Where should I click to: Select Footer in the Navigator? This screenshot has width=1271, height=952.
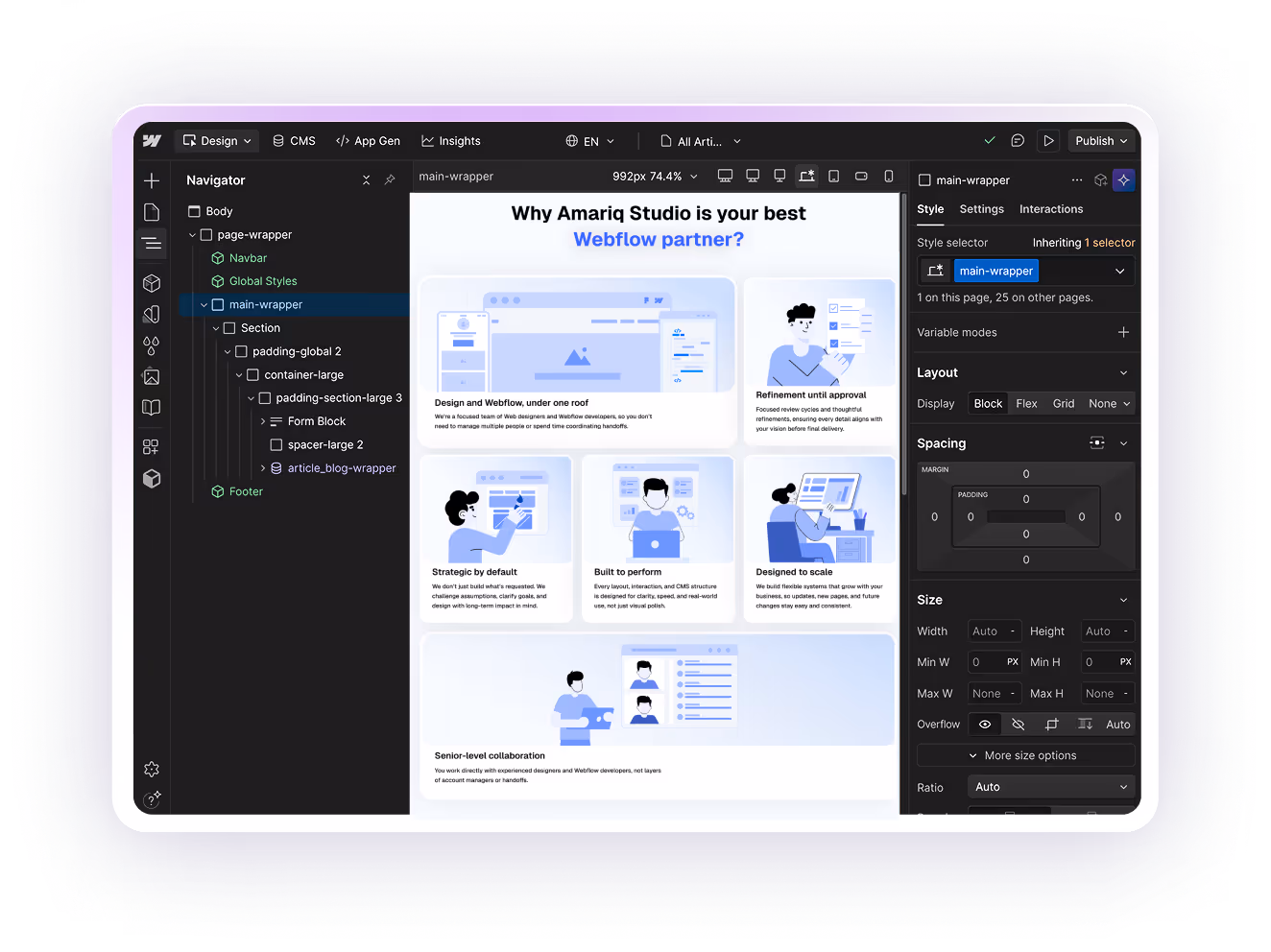click(x=246, y=491)
